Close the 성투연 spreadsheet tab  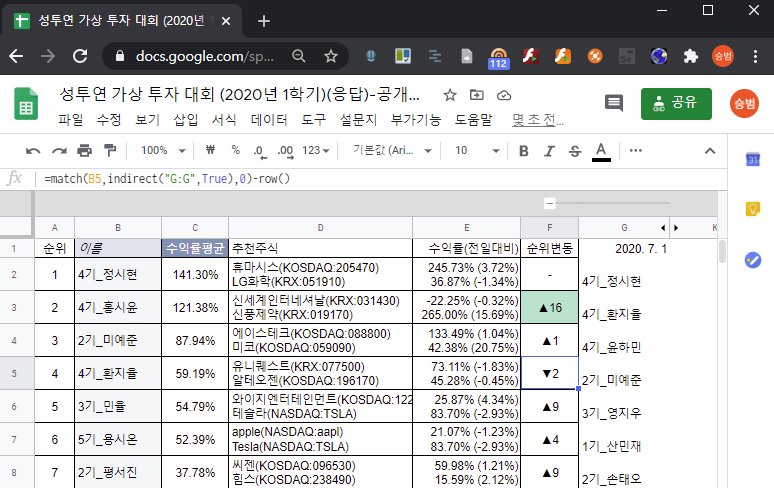coord(226,21)
